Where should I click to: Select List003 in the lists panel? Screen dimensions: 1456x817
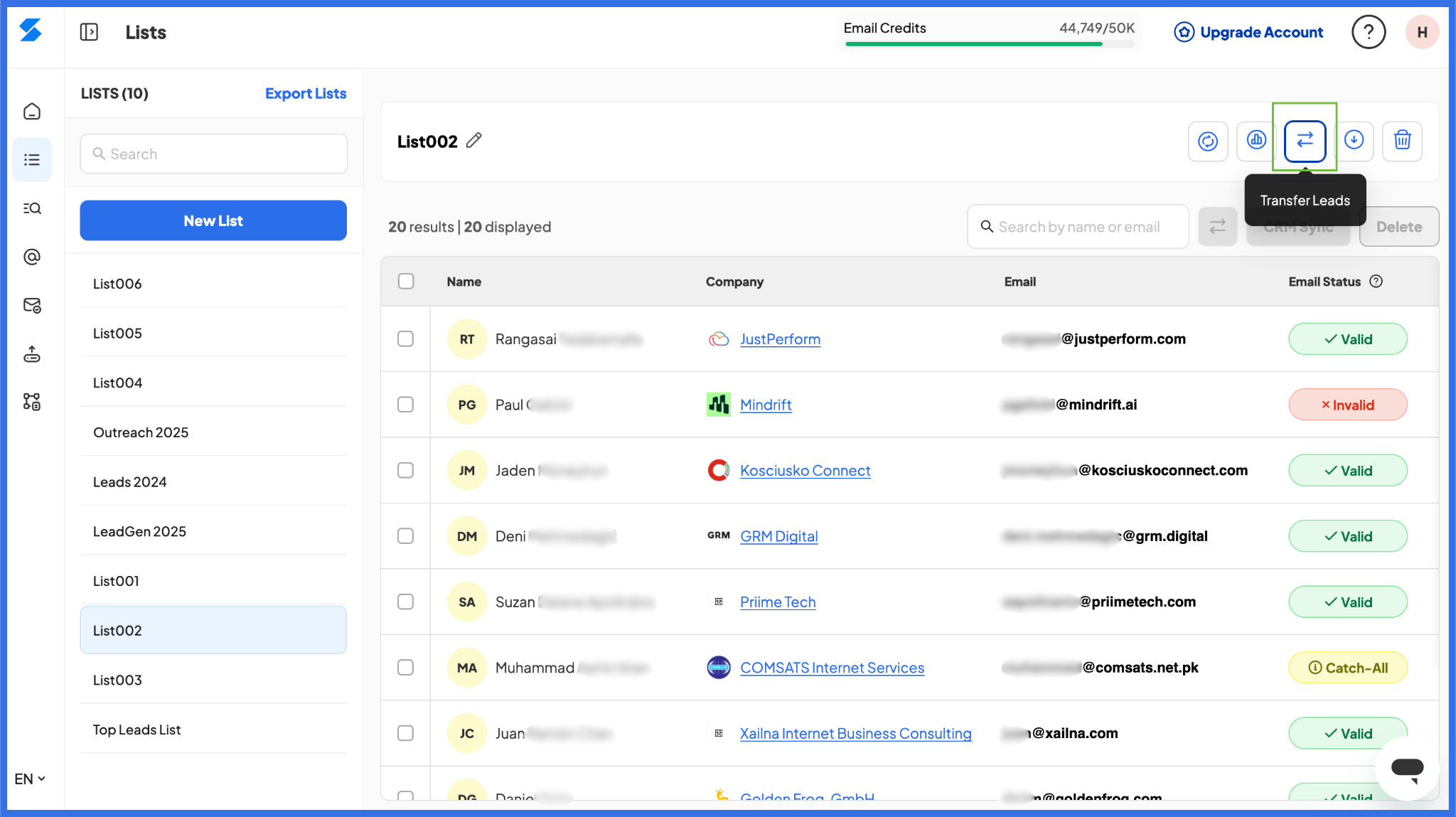click(x=213, y=680)
